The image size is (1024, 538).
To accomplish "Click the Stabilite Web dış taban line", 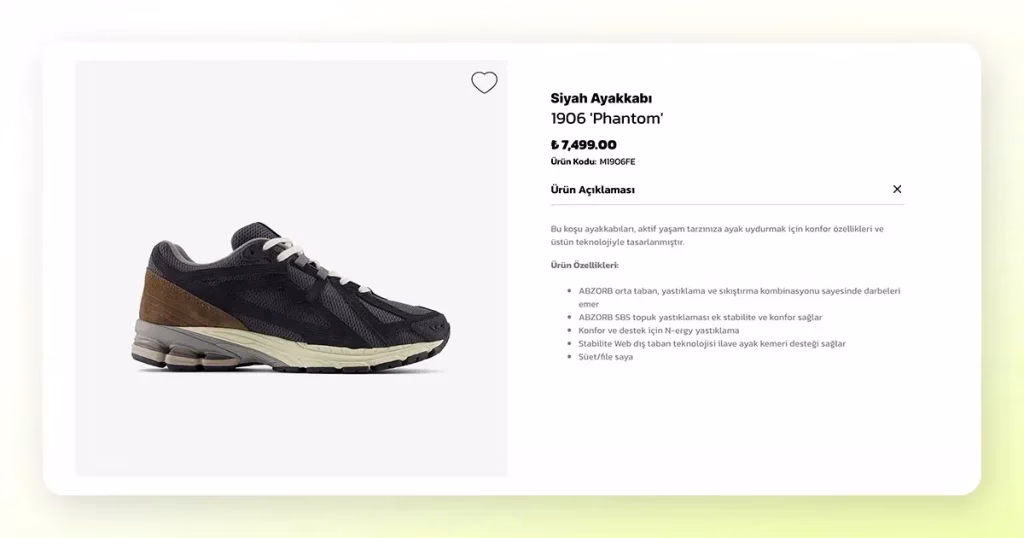I will pos(712,343).
